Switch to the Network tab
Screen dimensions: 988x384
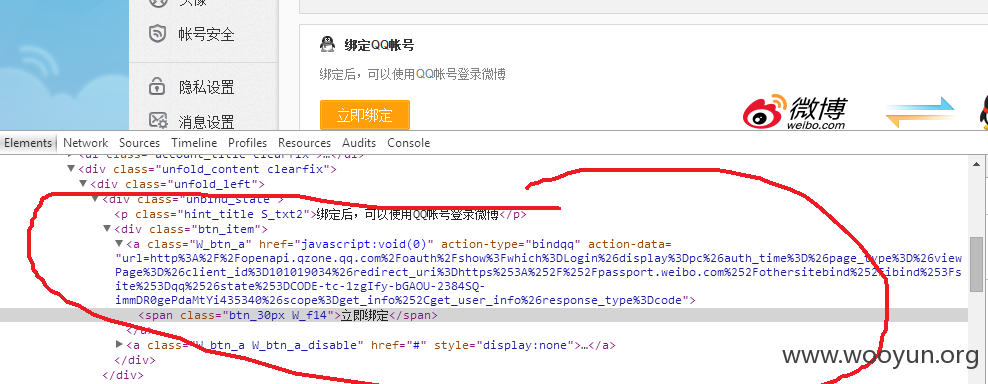[86, 143]
